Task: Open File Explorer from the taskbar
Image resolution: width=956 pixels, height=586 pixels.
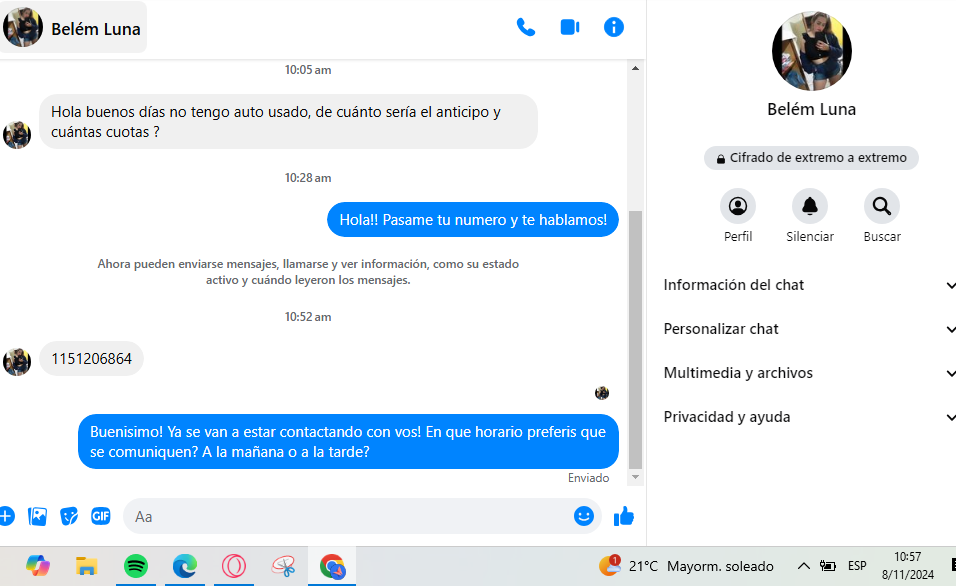Action: [87, 566]
